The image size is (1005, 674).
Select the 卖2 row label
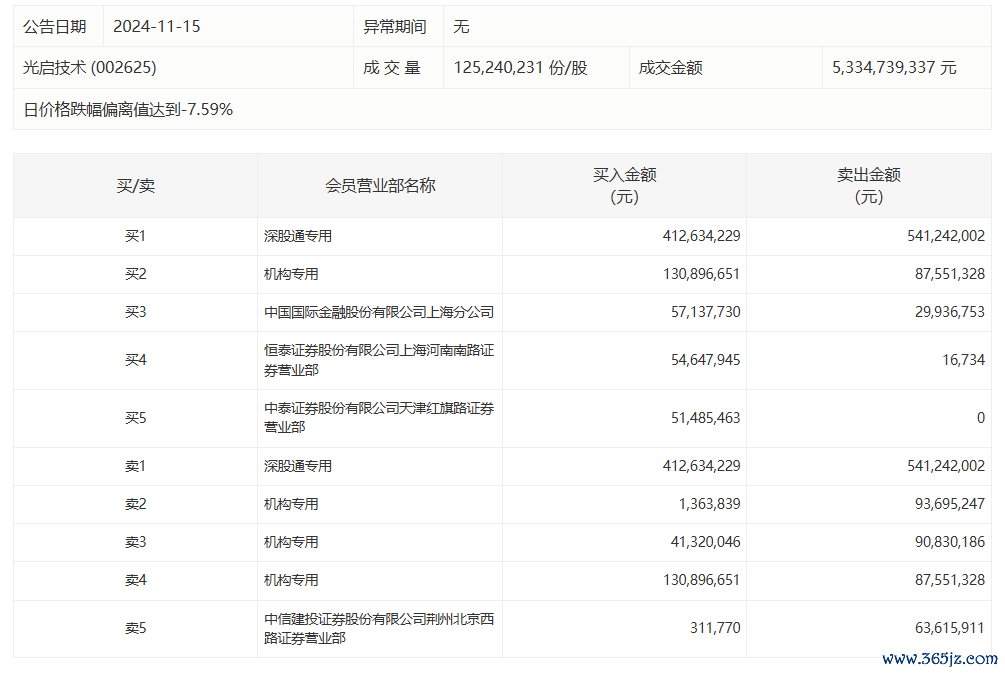pyautogui.click(x=135, y=504)
